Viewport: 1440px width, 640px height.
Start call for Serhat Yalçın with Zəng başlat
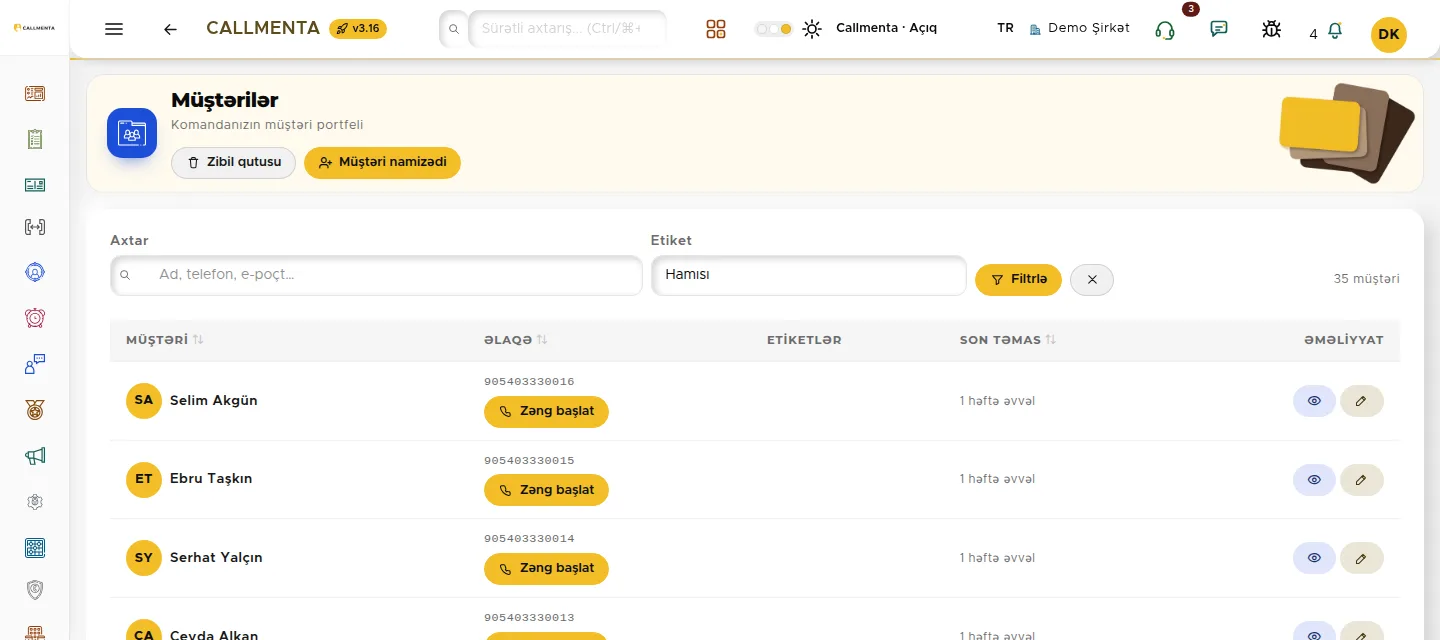click(x=546, y=568)
